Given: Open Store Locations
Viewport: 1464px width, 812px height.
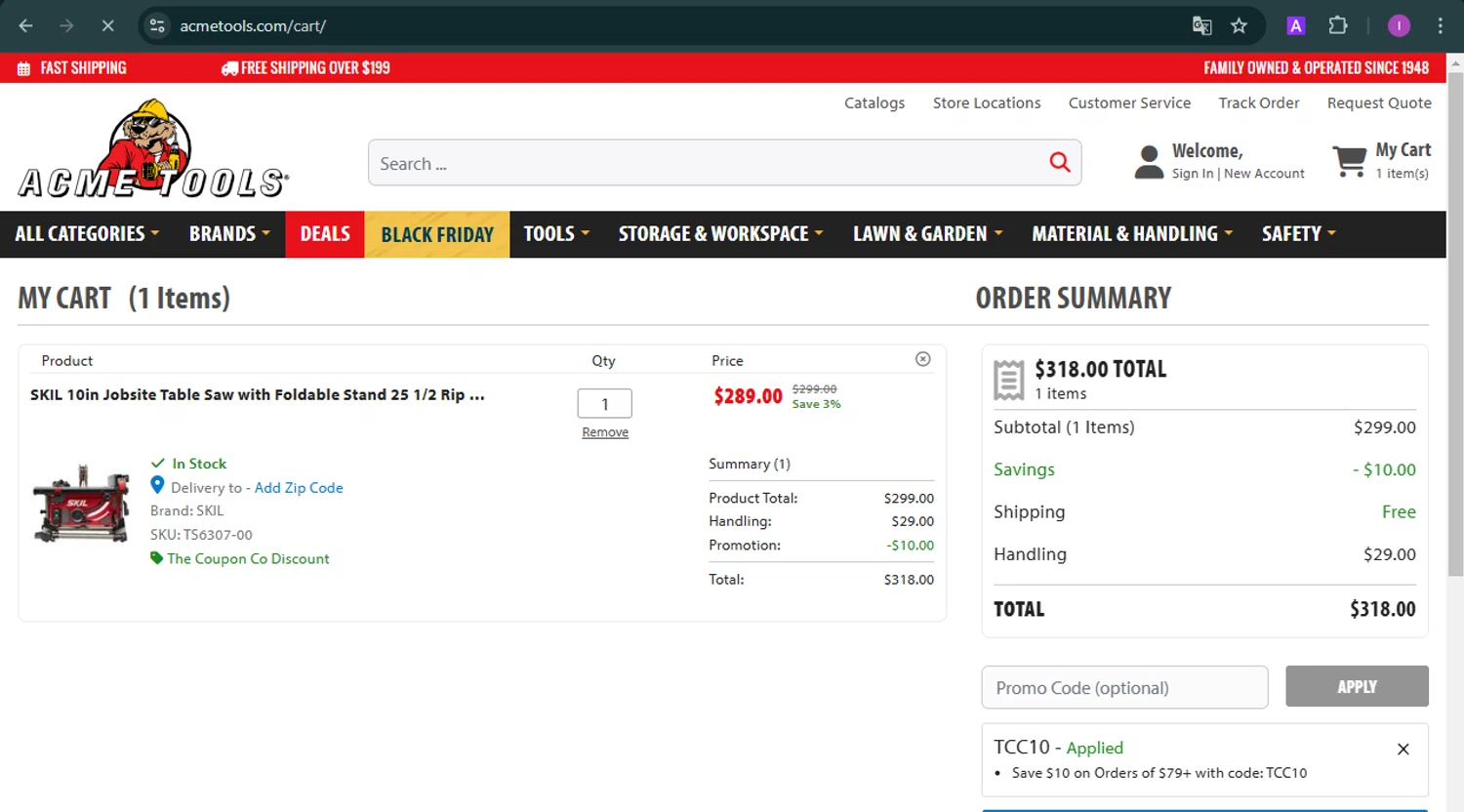Looking at the screenshot, I should [987, 102].
